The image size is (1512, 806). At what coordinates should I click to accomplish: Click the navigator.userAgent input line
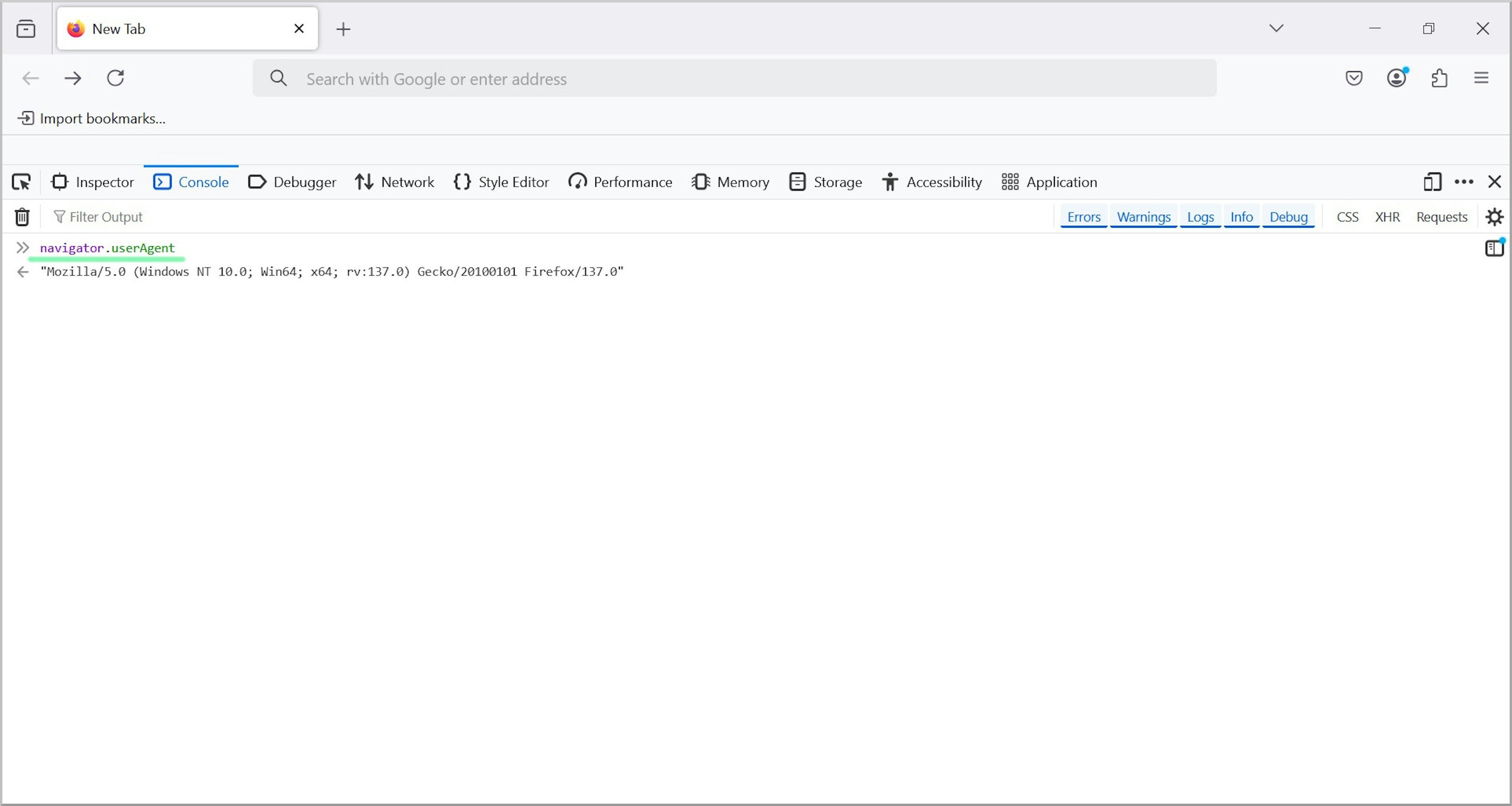[107, 248]
